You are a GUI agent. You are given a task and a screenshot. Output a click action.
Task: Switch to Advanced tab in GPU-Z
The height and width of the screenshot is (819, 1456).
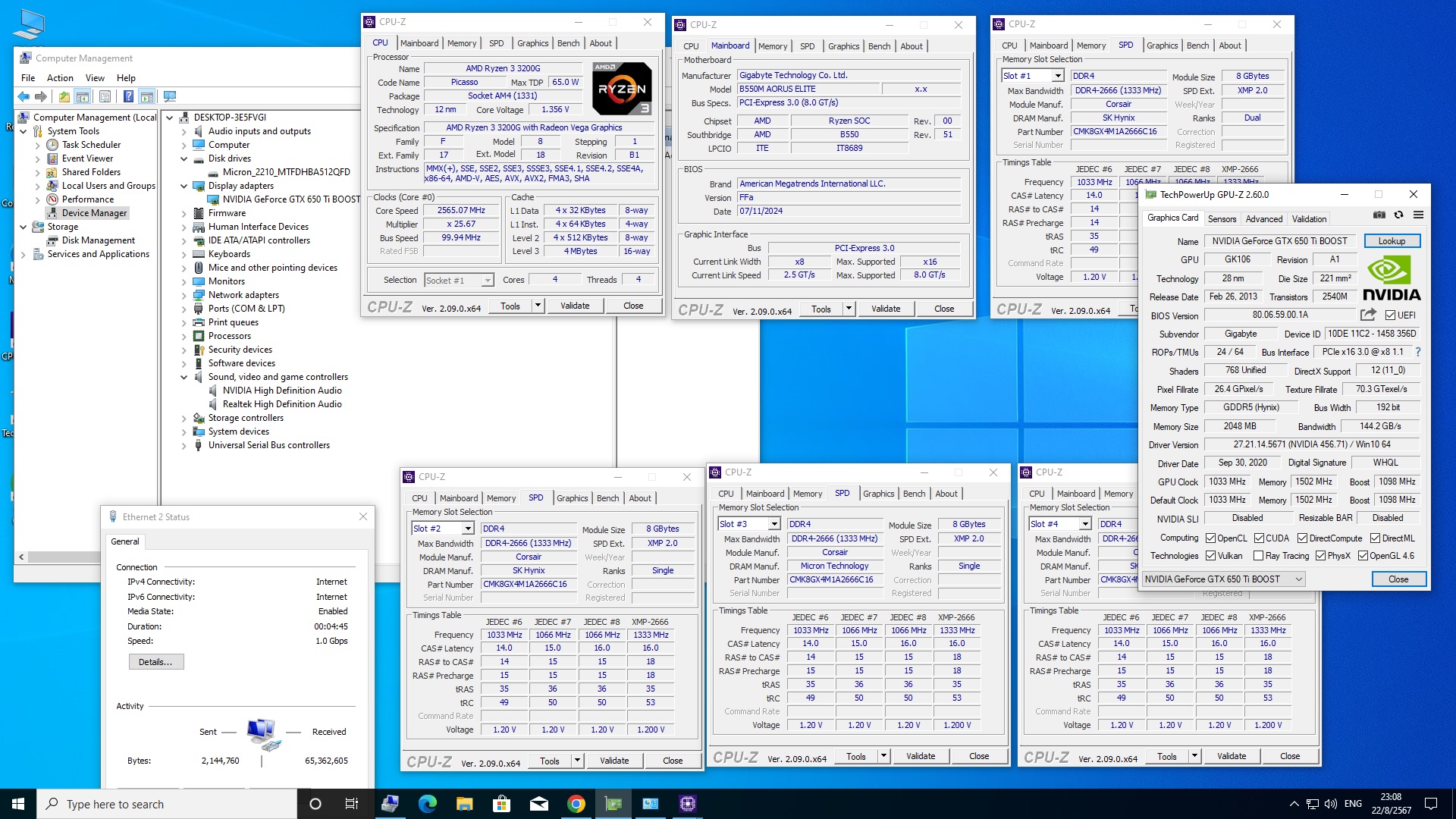(1264, 219)
